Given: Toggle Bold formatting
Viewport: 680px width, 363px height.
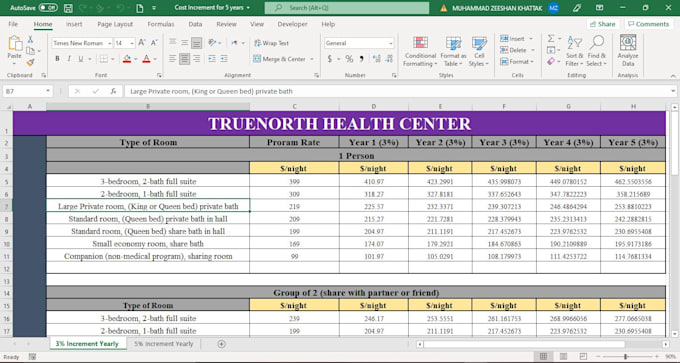Looking at the screenshot, I should (57, 59).
